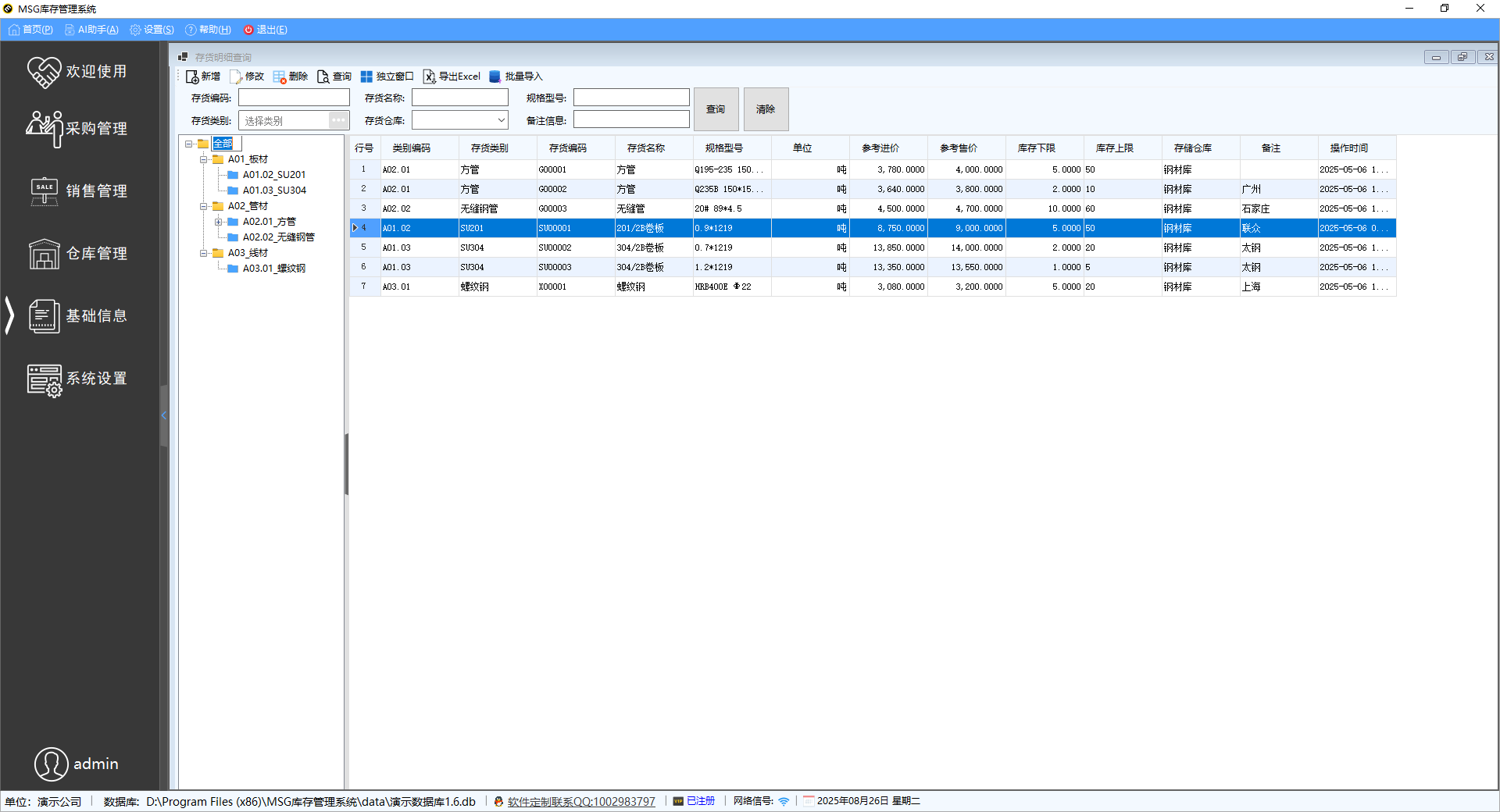1500x812 pixels.
Task: Expand the A02.01_方管 tree node
Action: (219, 222)
